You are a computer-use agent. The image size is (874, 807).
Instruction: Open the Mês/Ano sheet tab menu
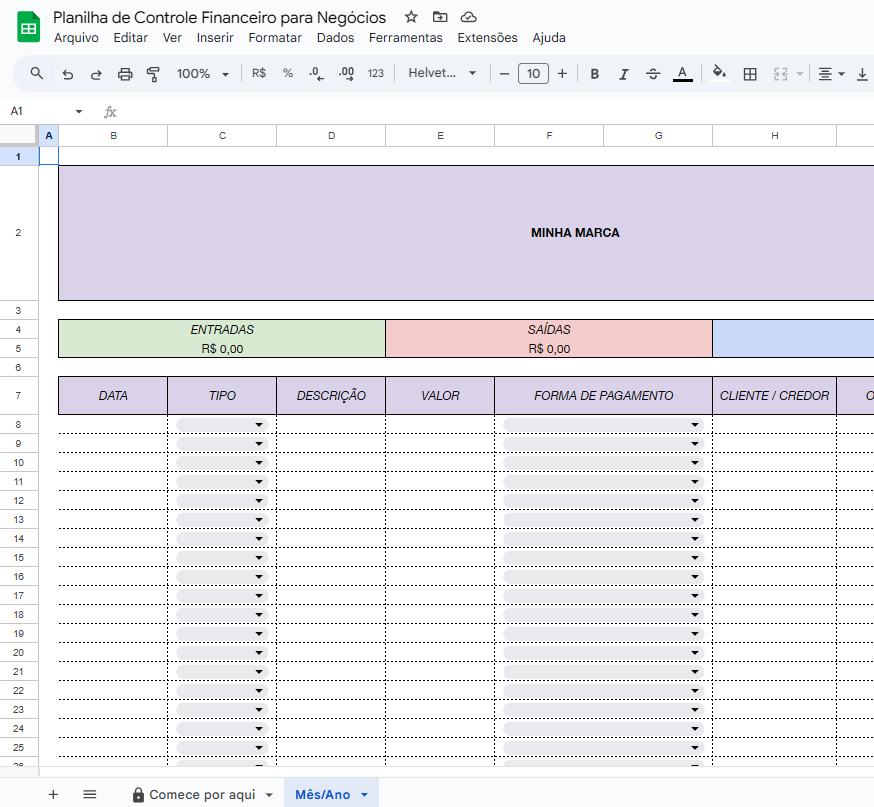362,794
